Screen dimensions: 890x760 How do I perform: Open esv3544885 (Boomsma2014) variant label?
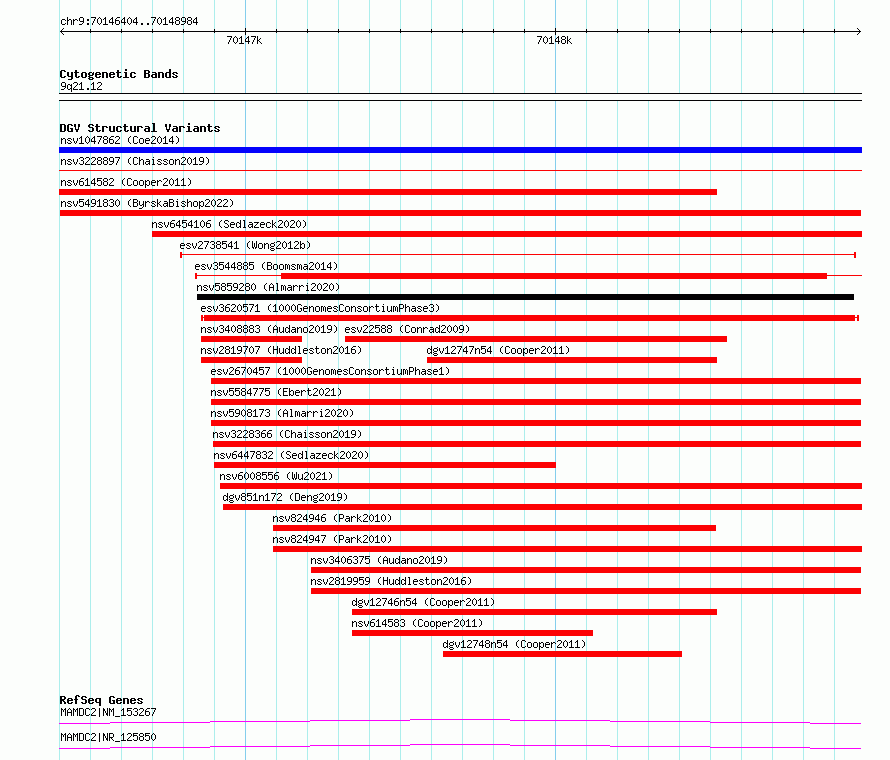266,266
